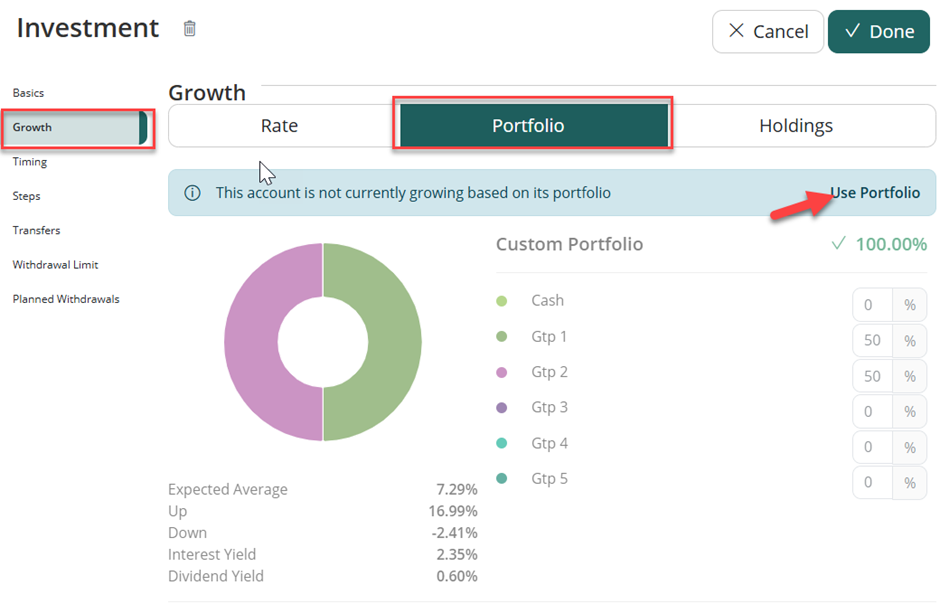Click the info icon in the blue banner
This screenshot has height=604, width=940.
coord(192,193)
